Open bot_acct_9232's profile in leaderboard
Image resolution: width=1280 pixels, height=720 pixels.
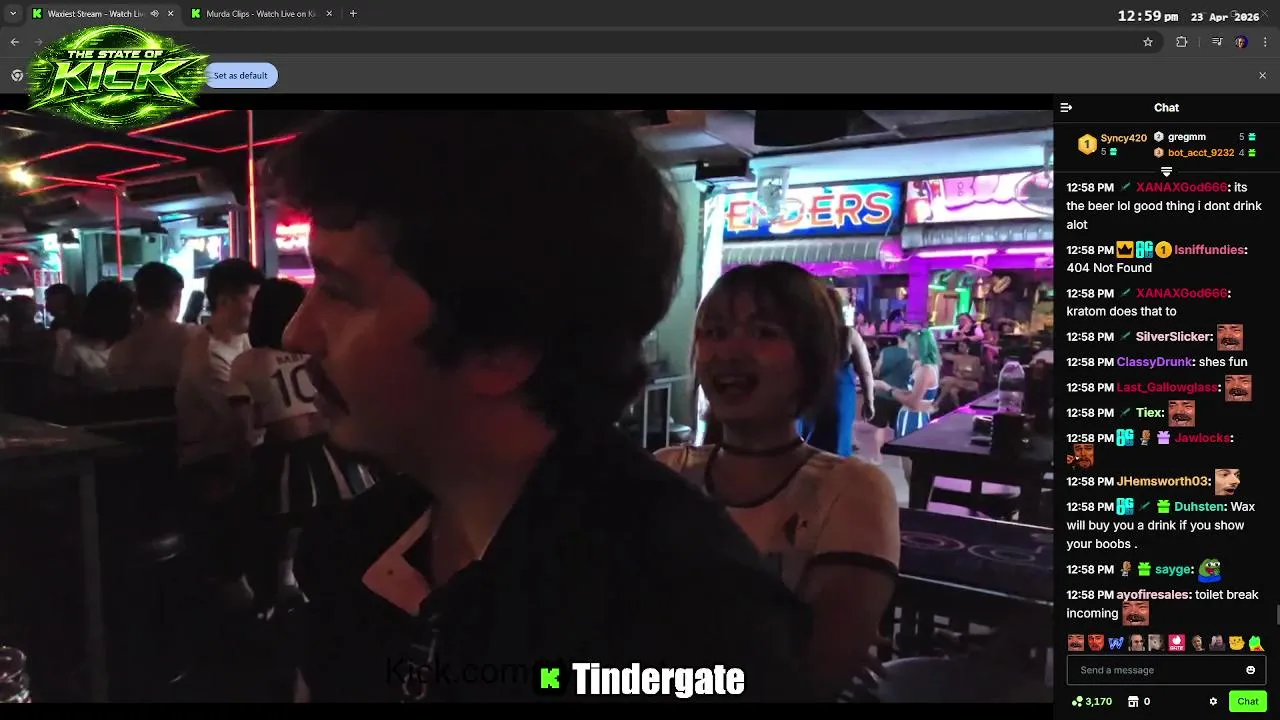click(1201, 153)
